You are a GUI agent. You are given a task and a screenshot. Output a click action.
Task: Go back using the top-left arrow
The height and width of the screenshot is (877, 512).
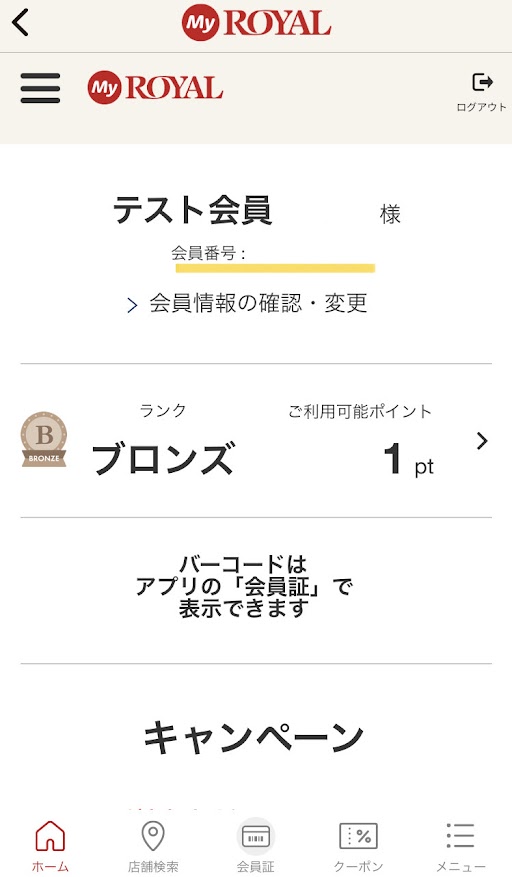coord(20,23)
